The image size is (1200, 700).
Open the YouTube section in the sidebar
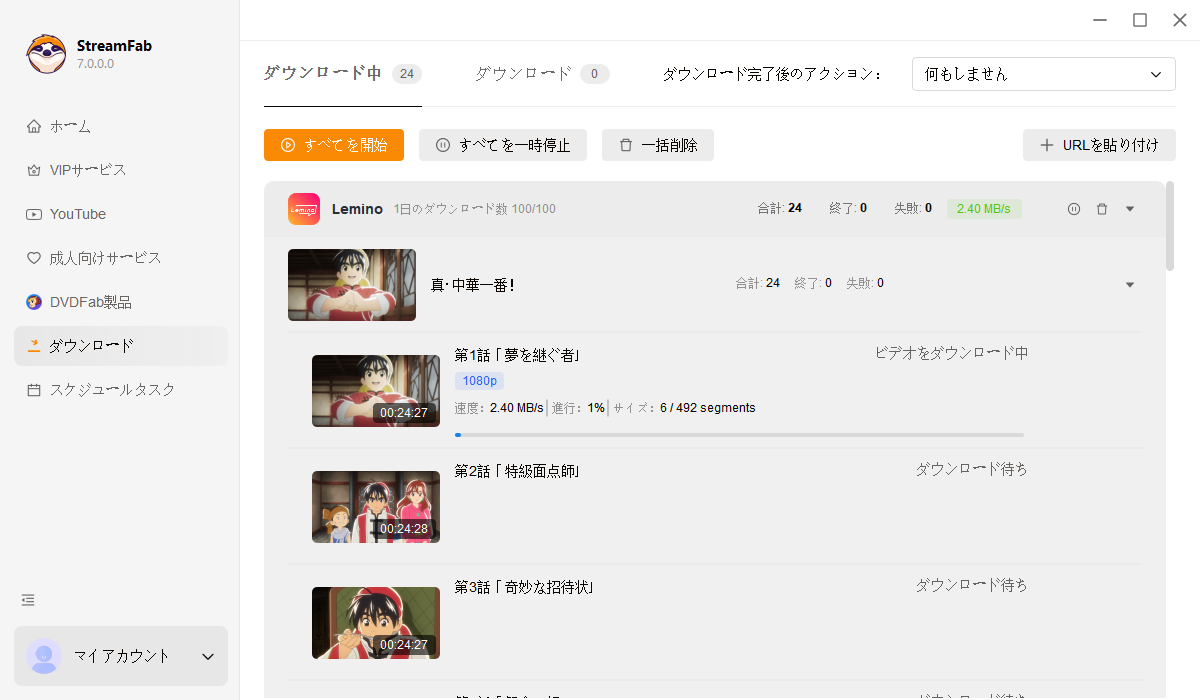click(x=77, y=214)
